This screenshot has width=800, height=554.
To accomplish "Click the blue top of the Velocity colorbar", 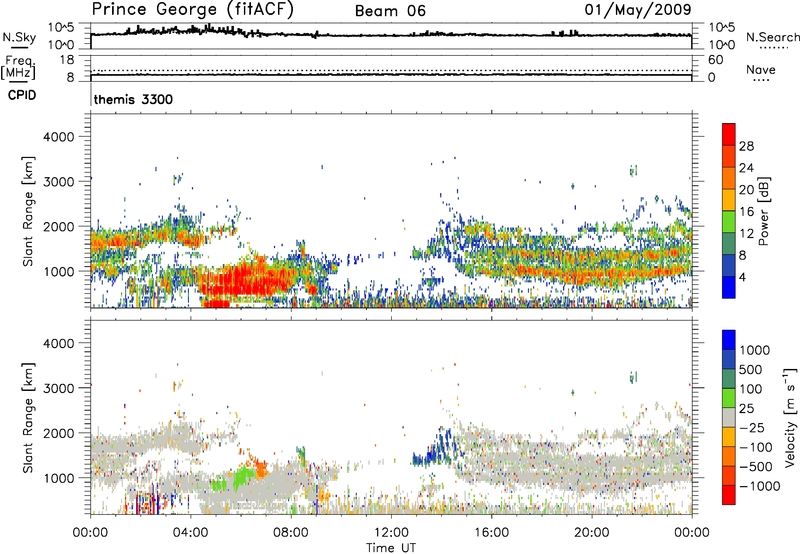I will click(x=729, y=340).
